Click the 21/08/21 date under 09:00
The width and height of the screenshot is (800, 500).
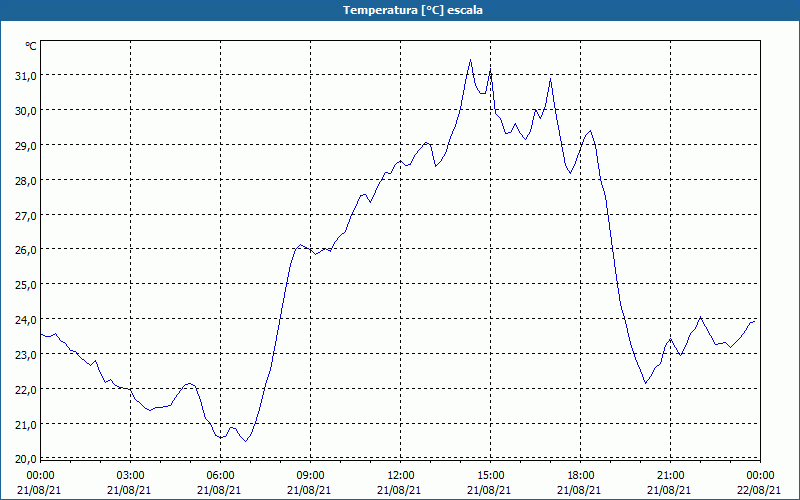pyautogui.click(x=309, y=490)
